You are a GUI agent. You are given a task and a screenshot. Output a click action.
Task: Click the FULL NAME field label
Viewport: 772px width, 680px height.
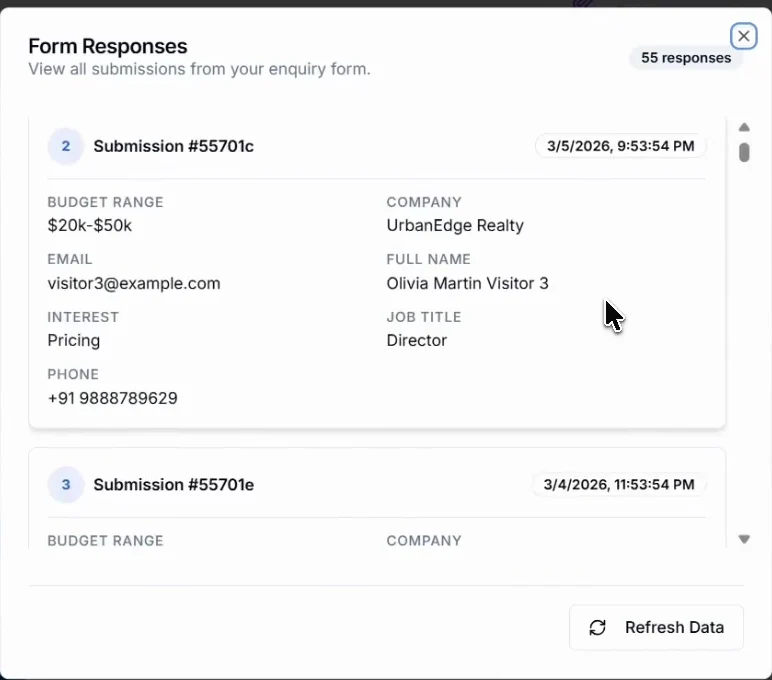click(x=428, y=259)
